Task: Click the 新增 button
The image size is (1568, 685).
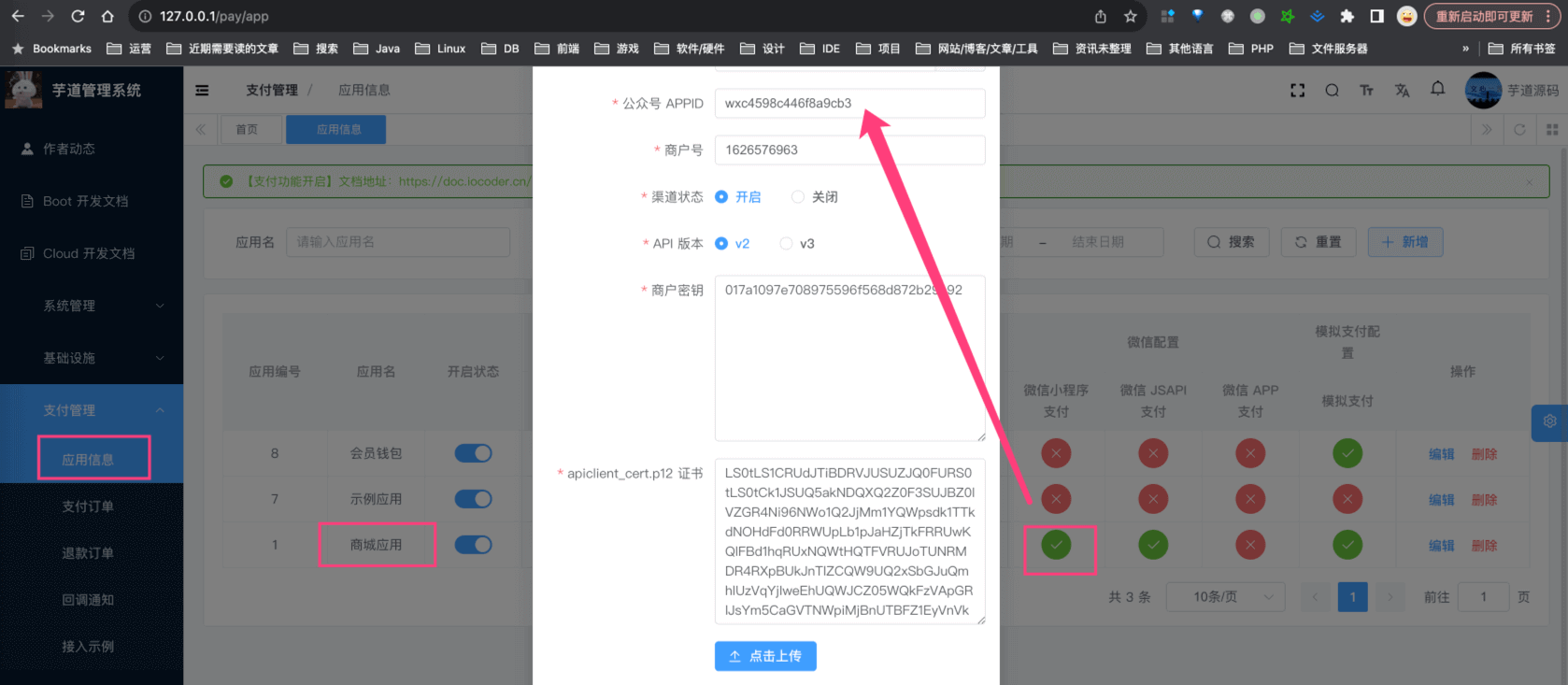Action: (1404, 242)
